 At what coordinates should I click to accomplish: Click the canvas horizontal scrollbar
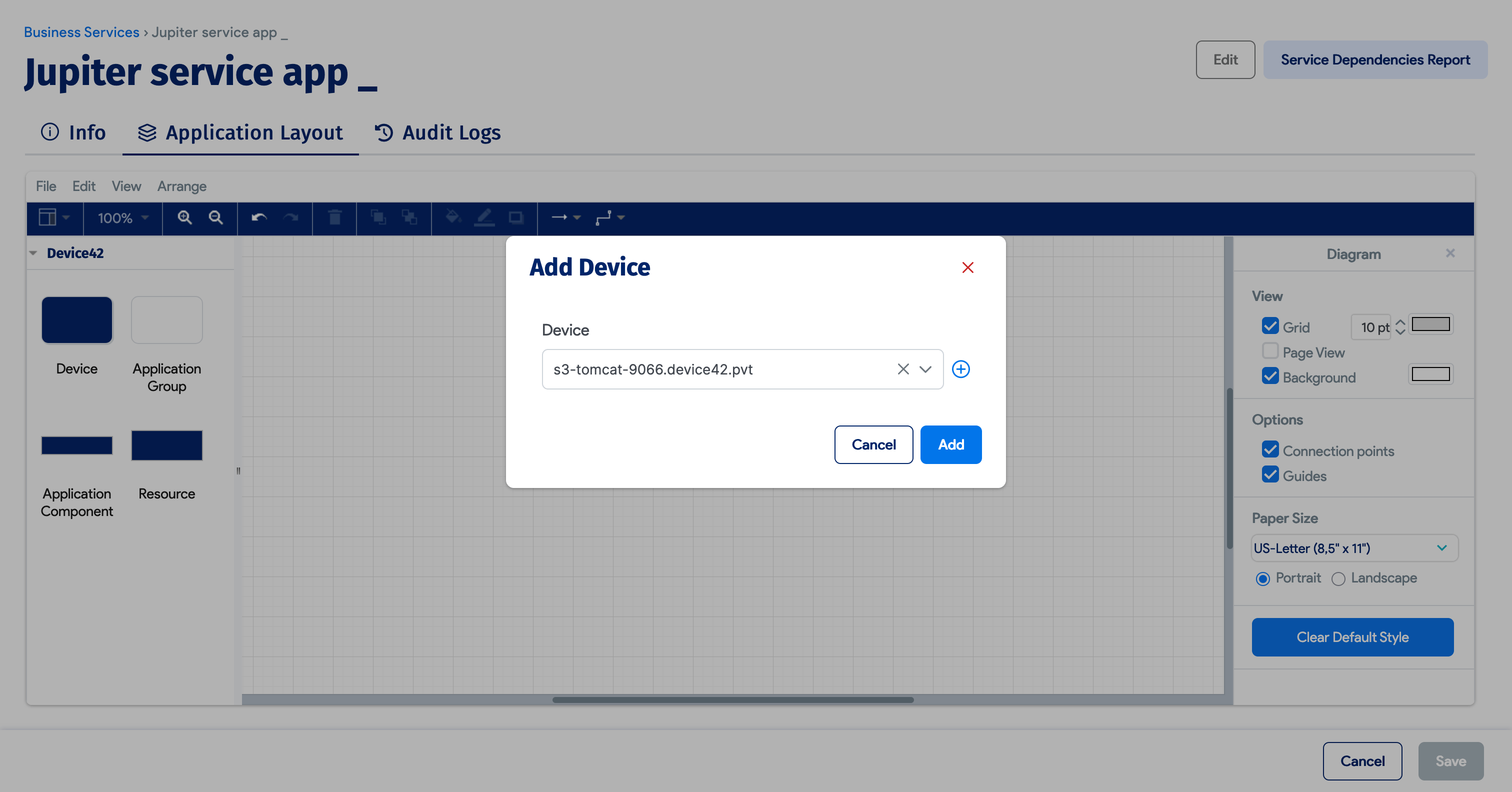click(x=732, y=700)
